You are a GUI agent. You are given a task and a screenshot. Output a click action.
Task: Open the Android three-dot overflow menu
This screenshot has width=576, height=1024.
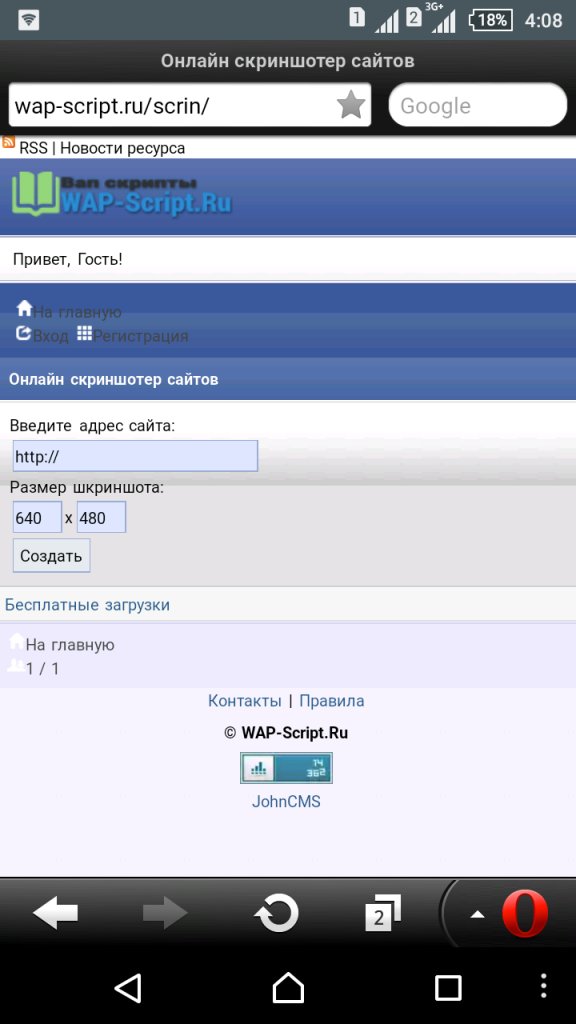pyautogui.click(x=543, y=987)
